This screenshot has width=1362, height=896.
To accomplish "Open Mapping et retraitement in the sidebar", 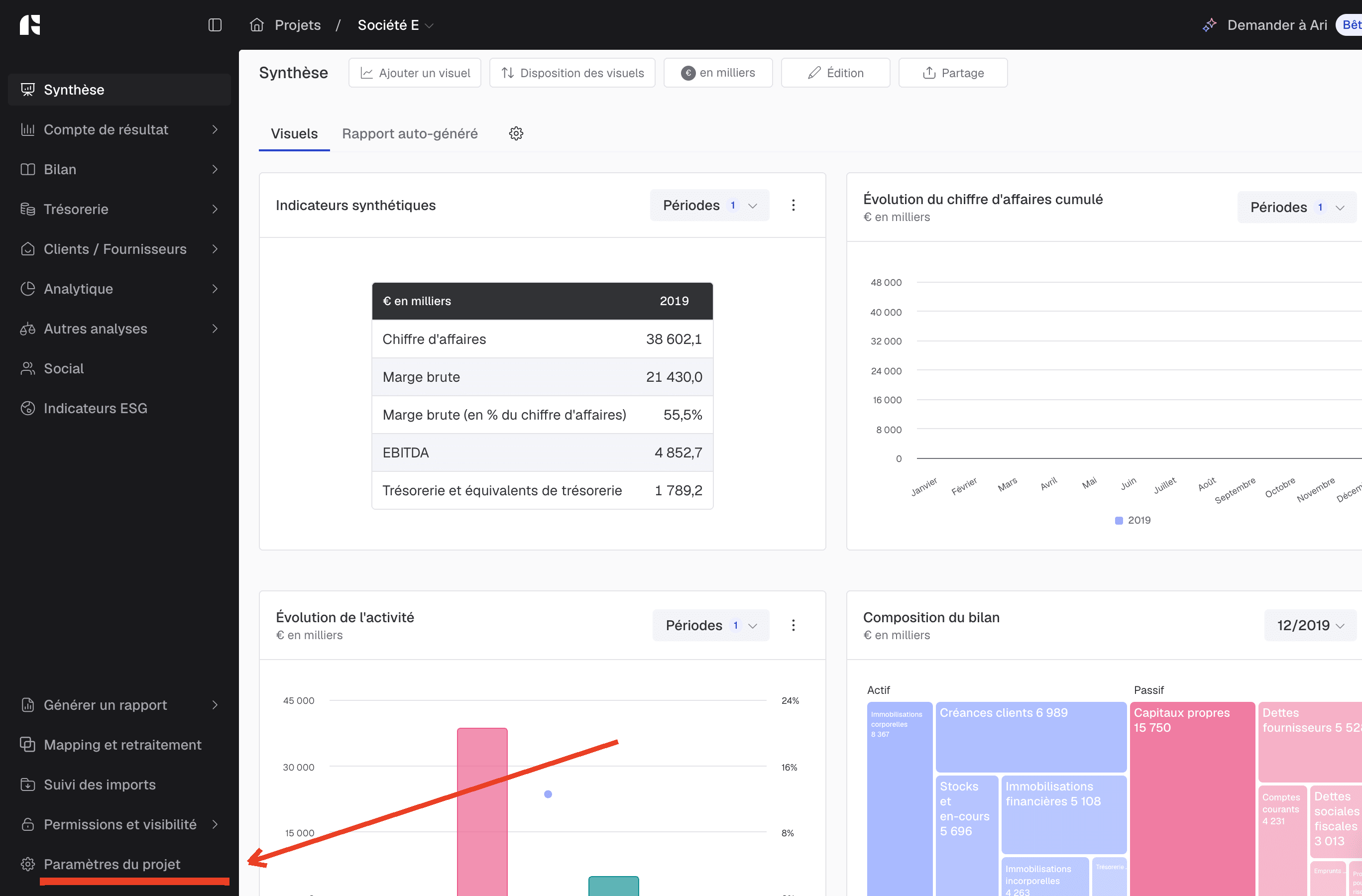I will (119, 744).
